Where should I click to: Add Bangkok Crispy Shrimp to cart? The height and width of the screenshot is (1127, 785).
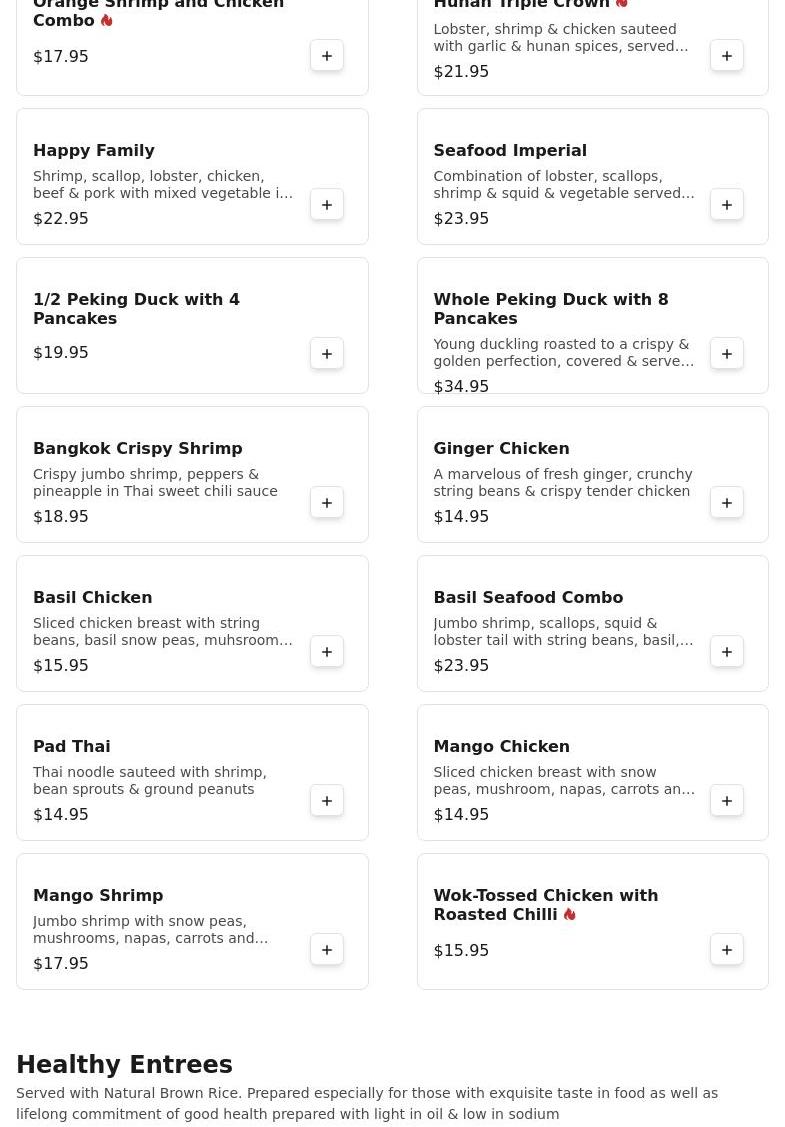pos(326,502)
